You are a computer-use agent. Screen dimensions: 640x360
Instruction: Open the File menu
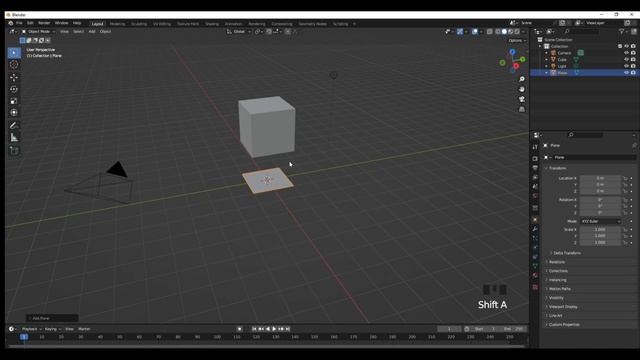[19, 23]
